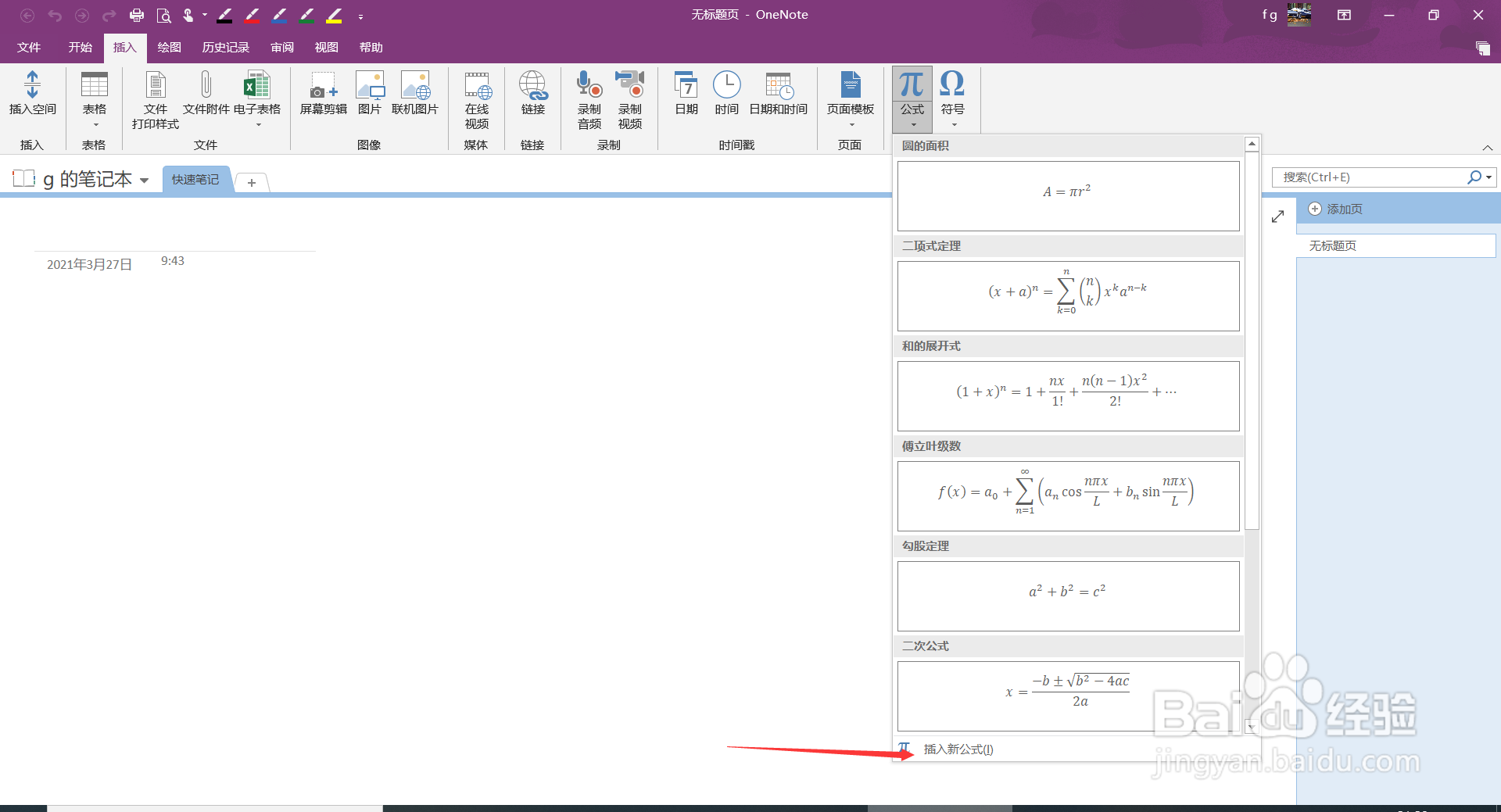This screenshot has height=812, width=1501.
Task: Click Insert New Equation at the bottom
Action: [x=1069, y=749]
